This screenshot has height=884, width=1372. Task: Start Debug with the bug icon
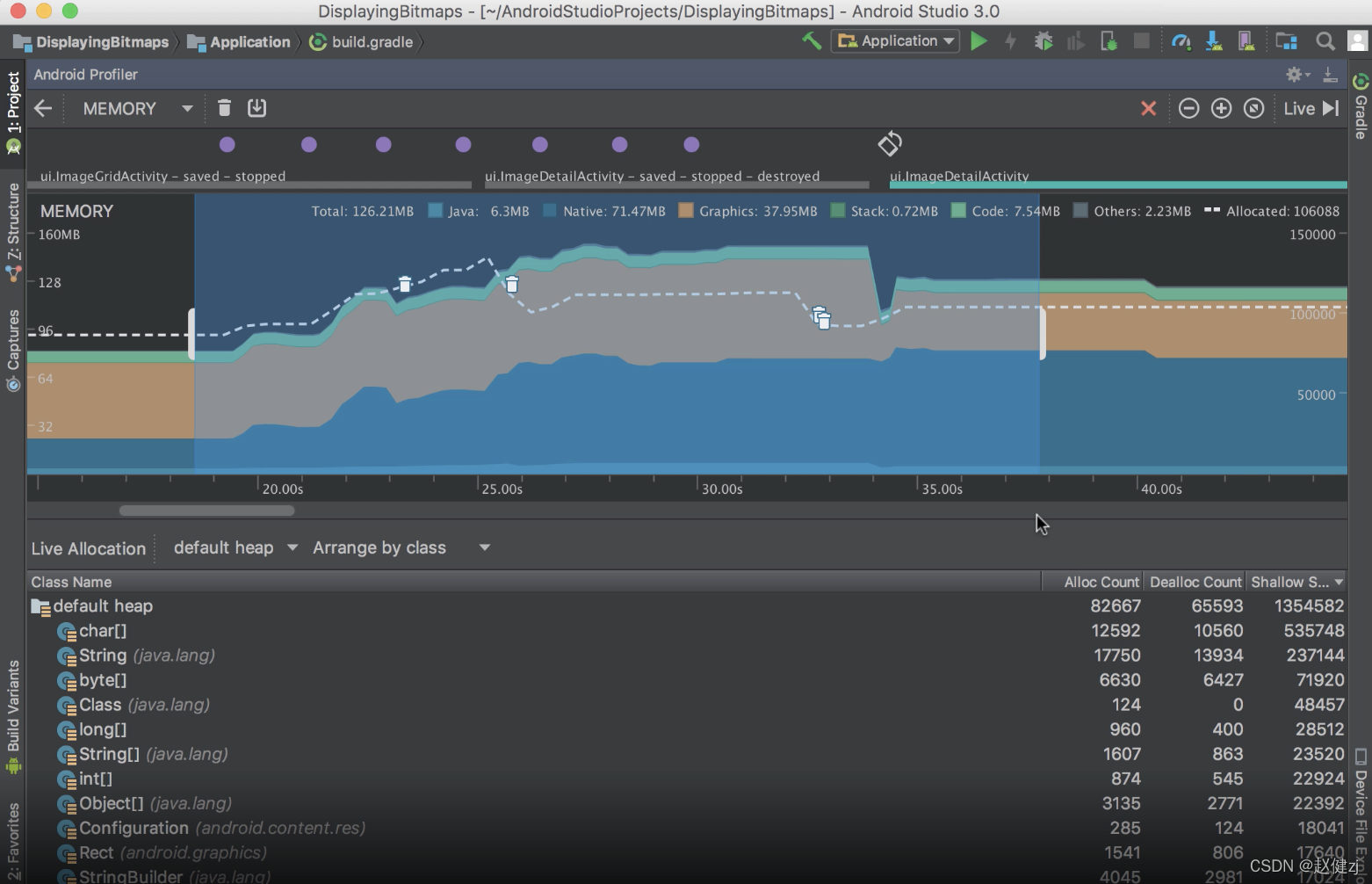(1043, 40)
